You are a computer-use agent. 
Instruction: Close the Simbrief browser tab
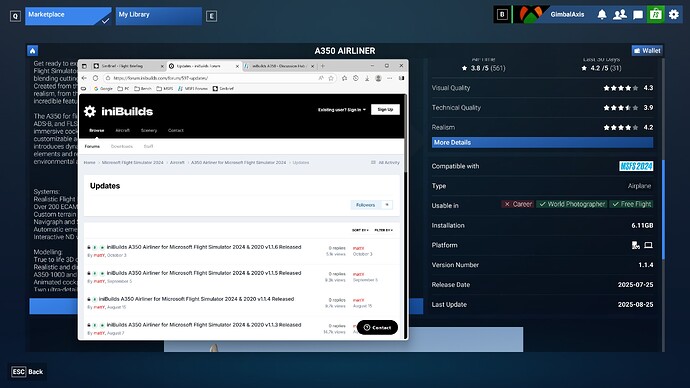click(161, 66)
